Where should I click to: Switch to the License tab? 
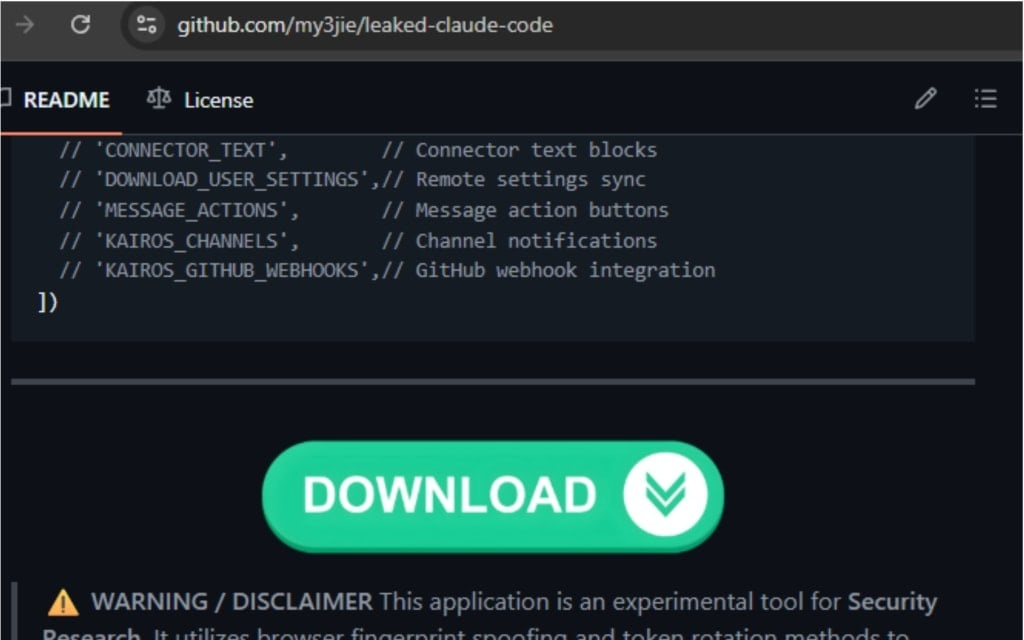pyautogui.click(x=217, y=100)
